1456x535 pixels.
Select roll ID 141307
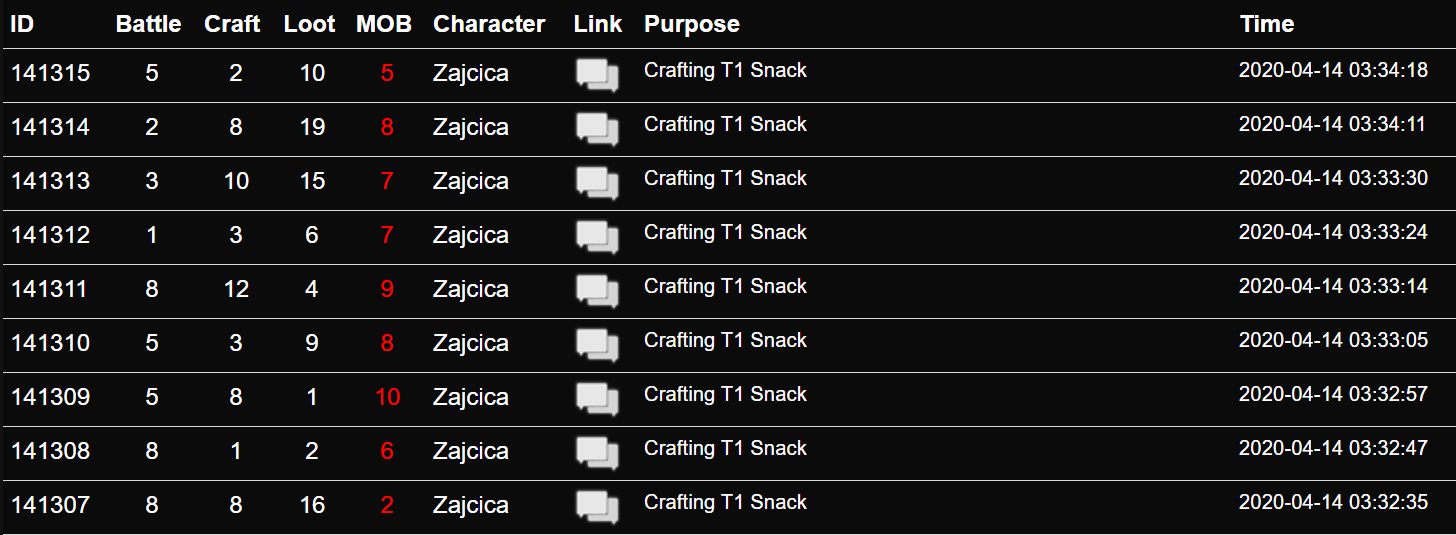50,505
